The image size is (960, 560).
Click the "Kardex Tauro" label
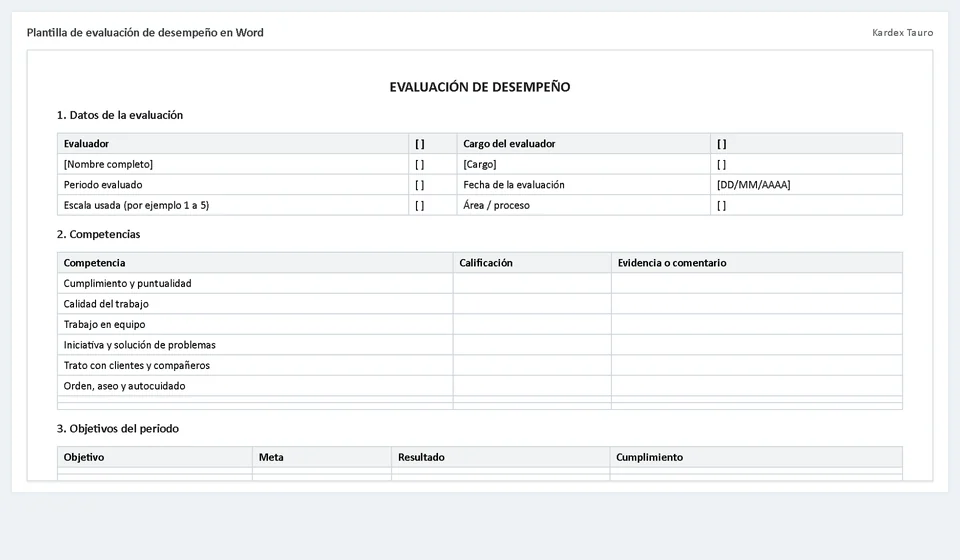pos(902,32)
